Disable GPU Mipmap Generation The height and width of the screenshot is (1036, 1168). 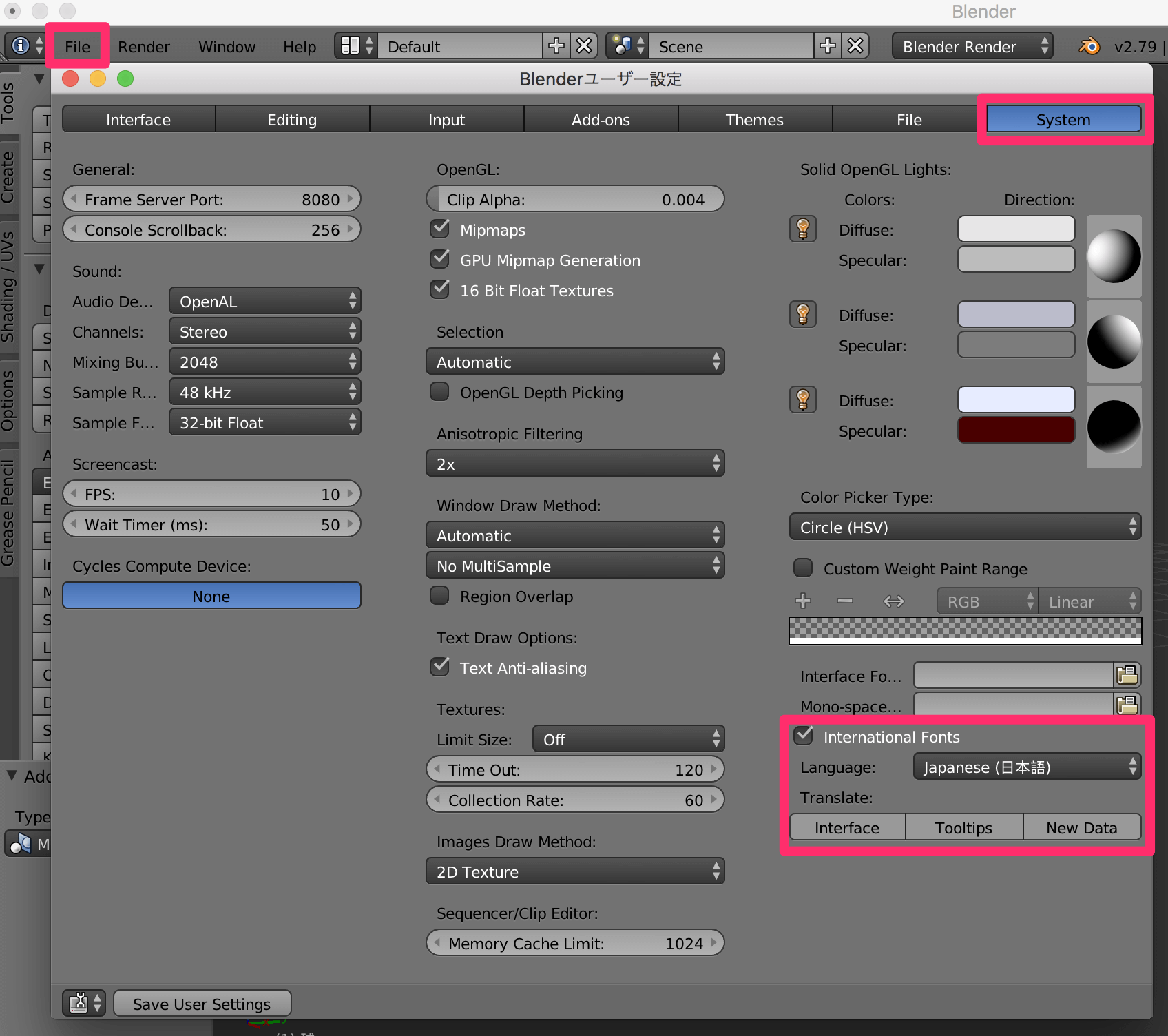coord(439,259)
